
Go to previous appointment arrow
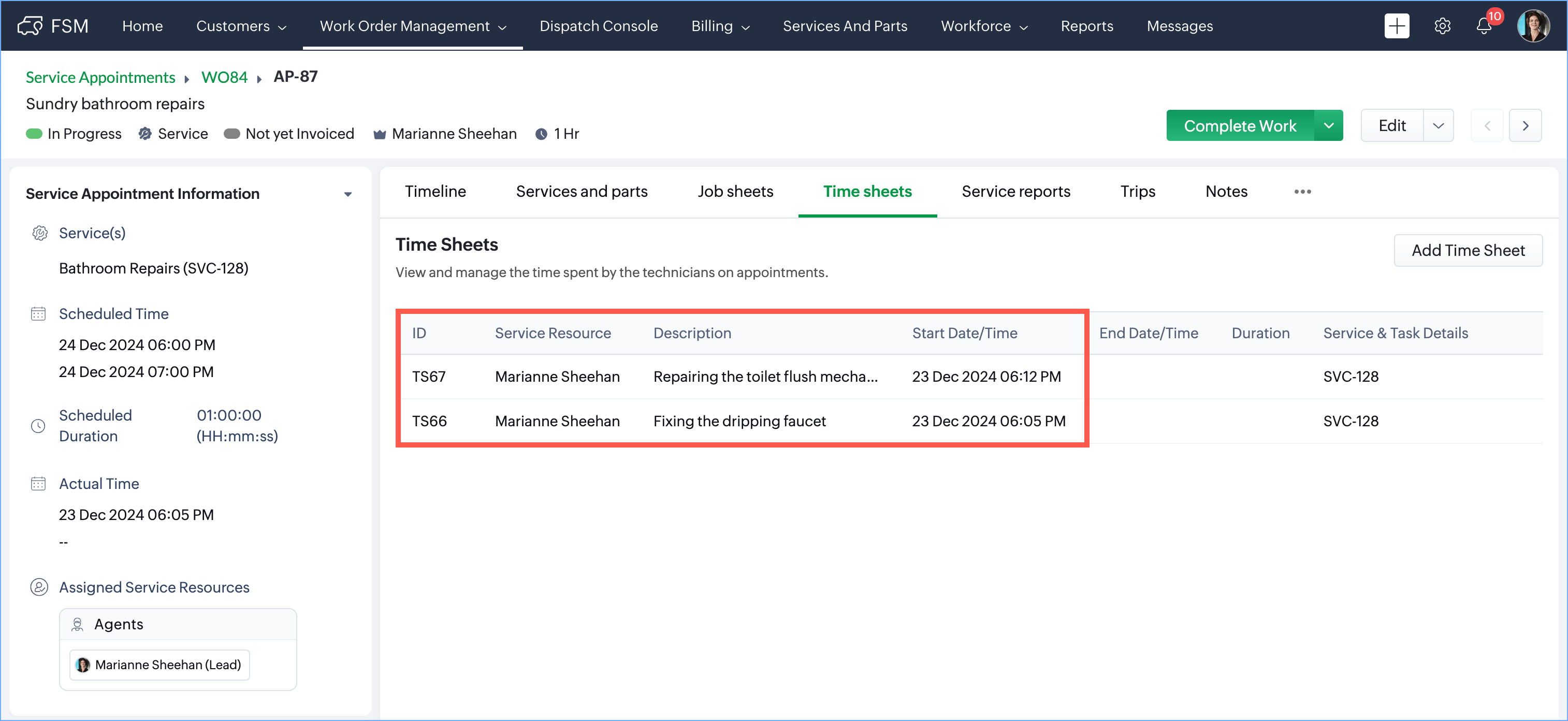tap(1486, 125)
